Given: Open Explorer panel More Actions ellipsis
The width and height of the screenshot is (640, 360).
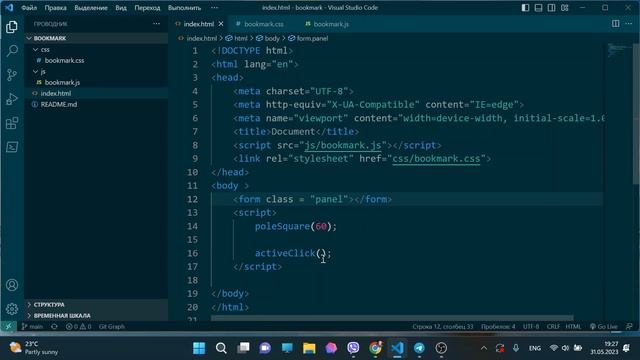Looking at the screenshot, I should pos(156,24).
